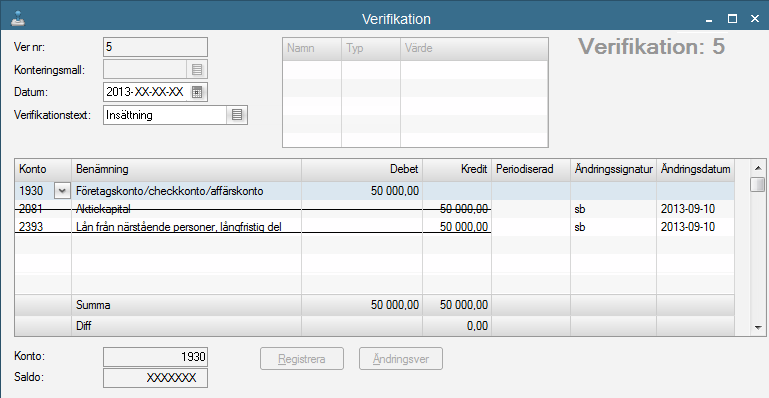769x398 pixels.
Task: Click the Konteringsmall input field
Action: click(145, 70)
